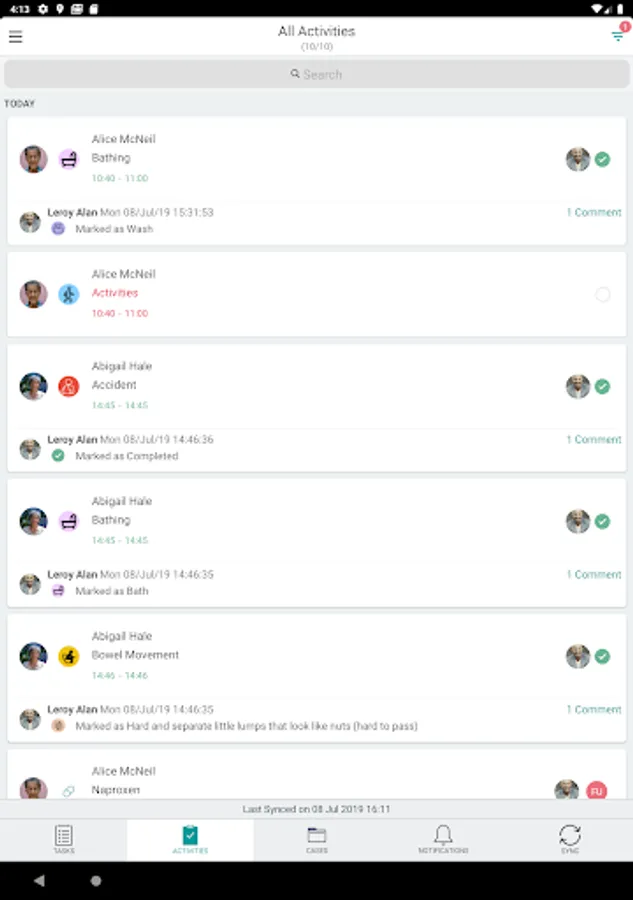Click the Search field

pos(317,74)
